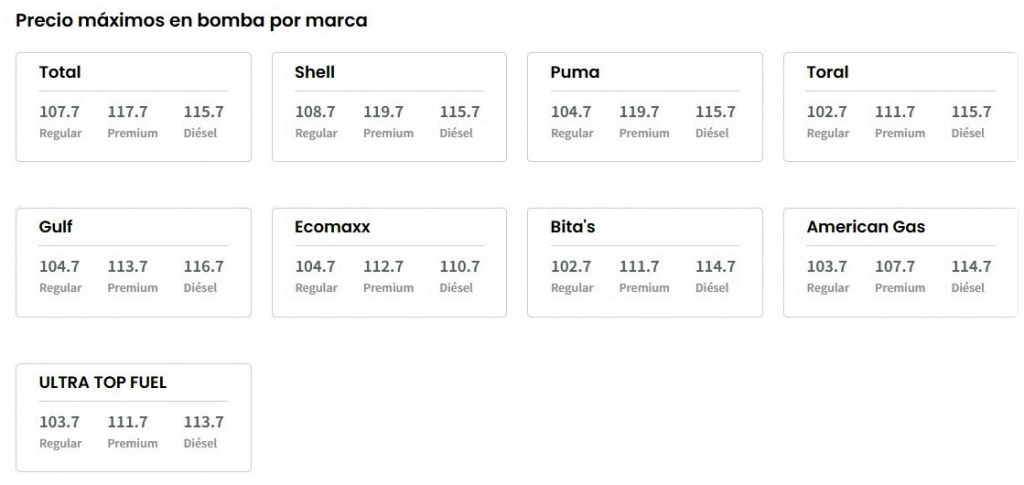Select Toral's Premium price 111.7
The height and width of the screenshot is (485, 1024).
(895, 112)
